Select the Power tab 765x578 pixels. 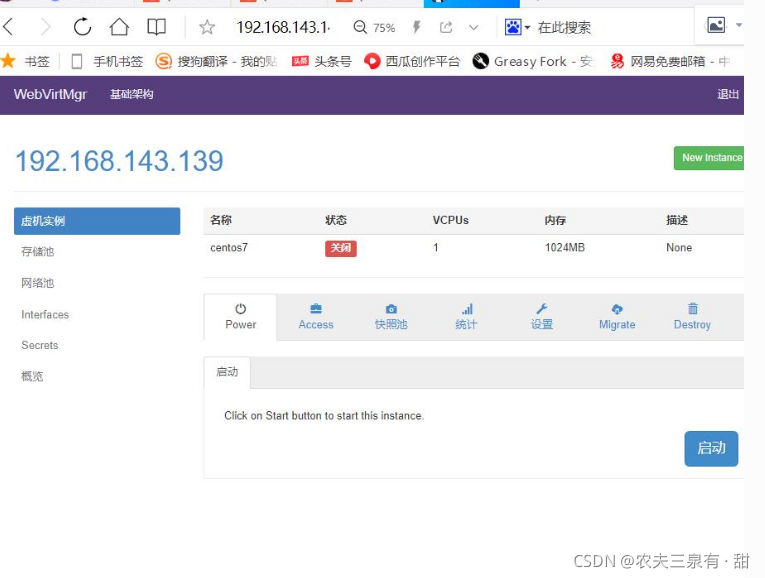pyautogui.click(x=241, y=317)
